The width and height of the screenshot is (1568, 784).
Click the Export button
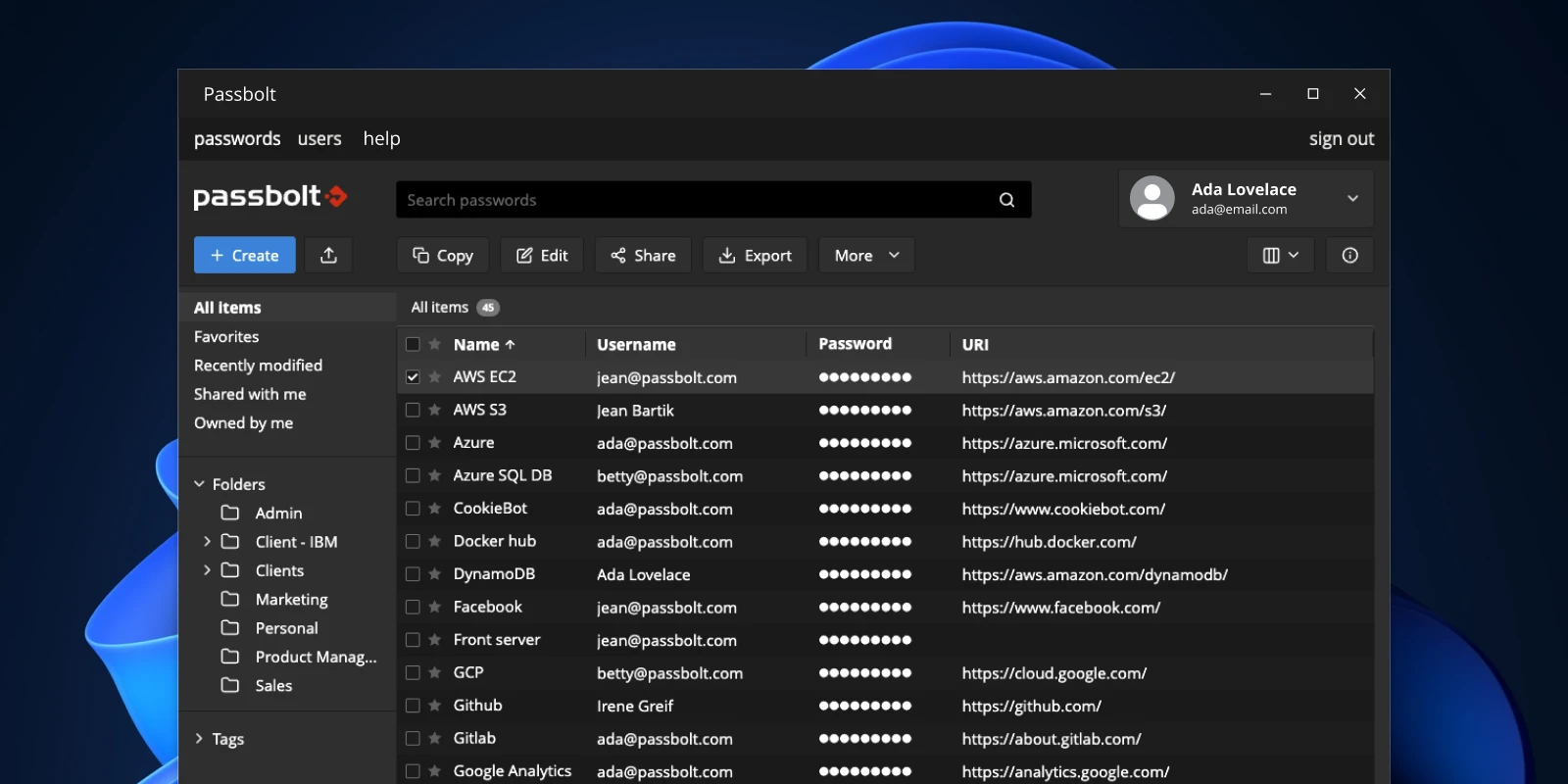click(755, 255)
